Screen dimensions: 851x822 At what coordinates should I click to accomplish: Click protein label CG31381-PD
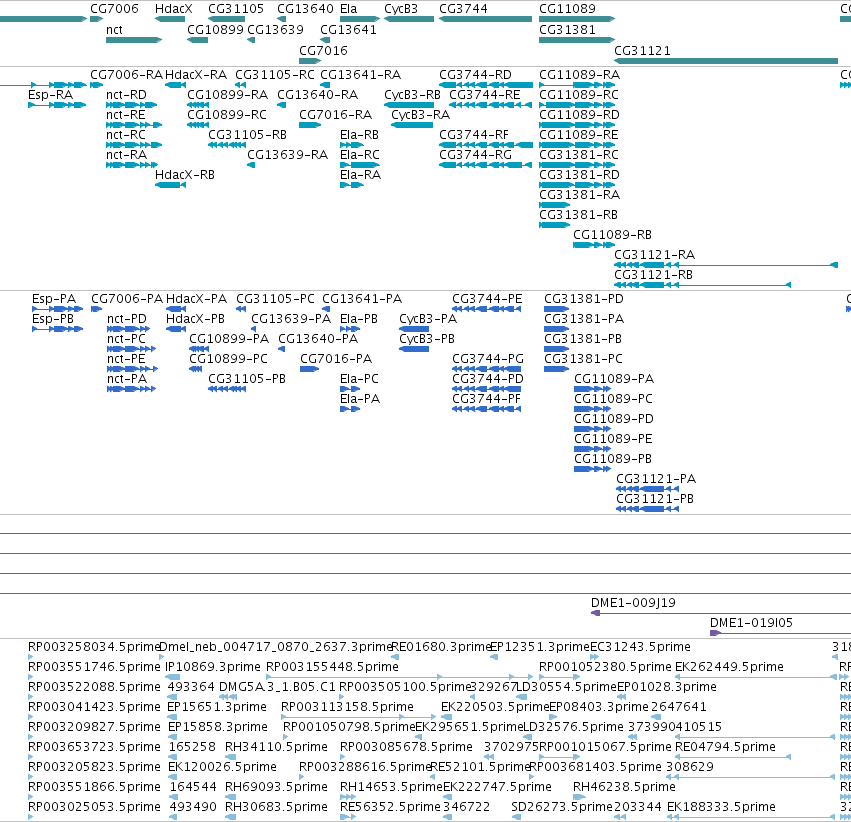point(583,298)
